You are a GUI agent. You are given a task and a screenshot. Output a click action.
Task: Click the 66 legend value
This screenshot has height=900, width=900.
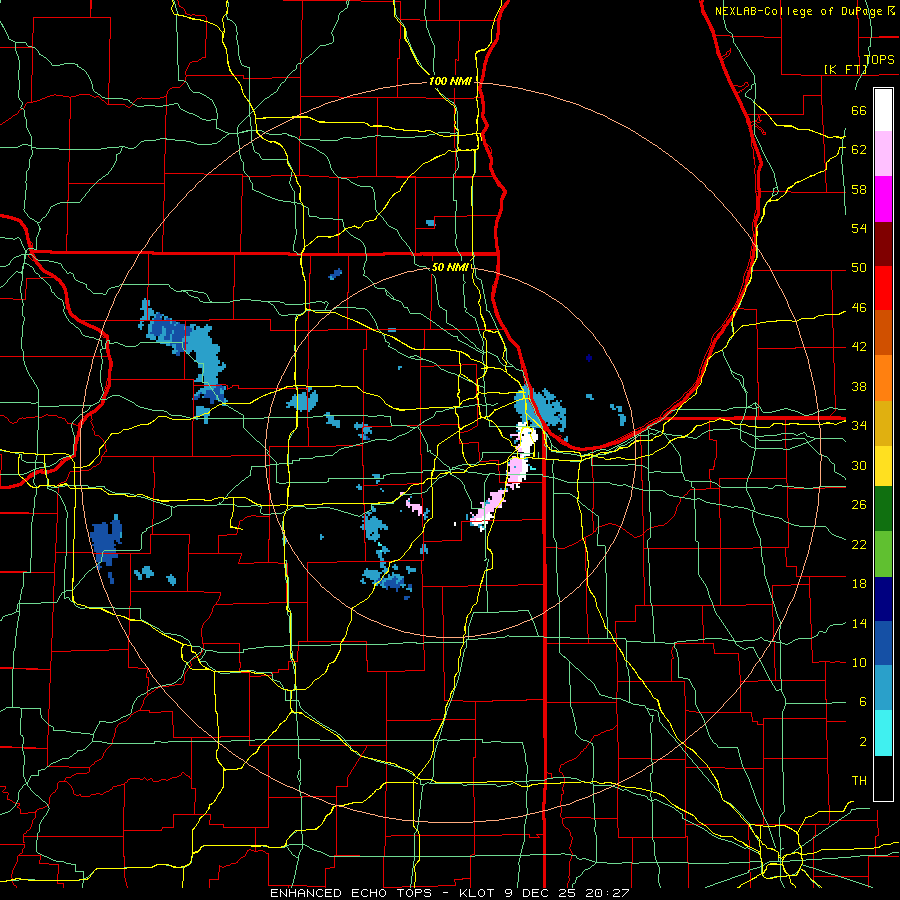859,110
